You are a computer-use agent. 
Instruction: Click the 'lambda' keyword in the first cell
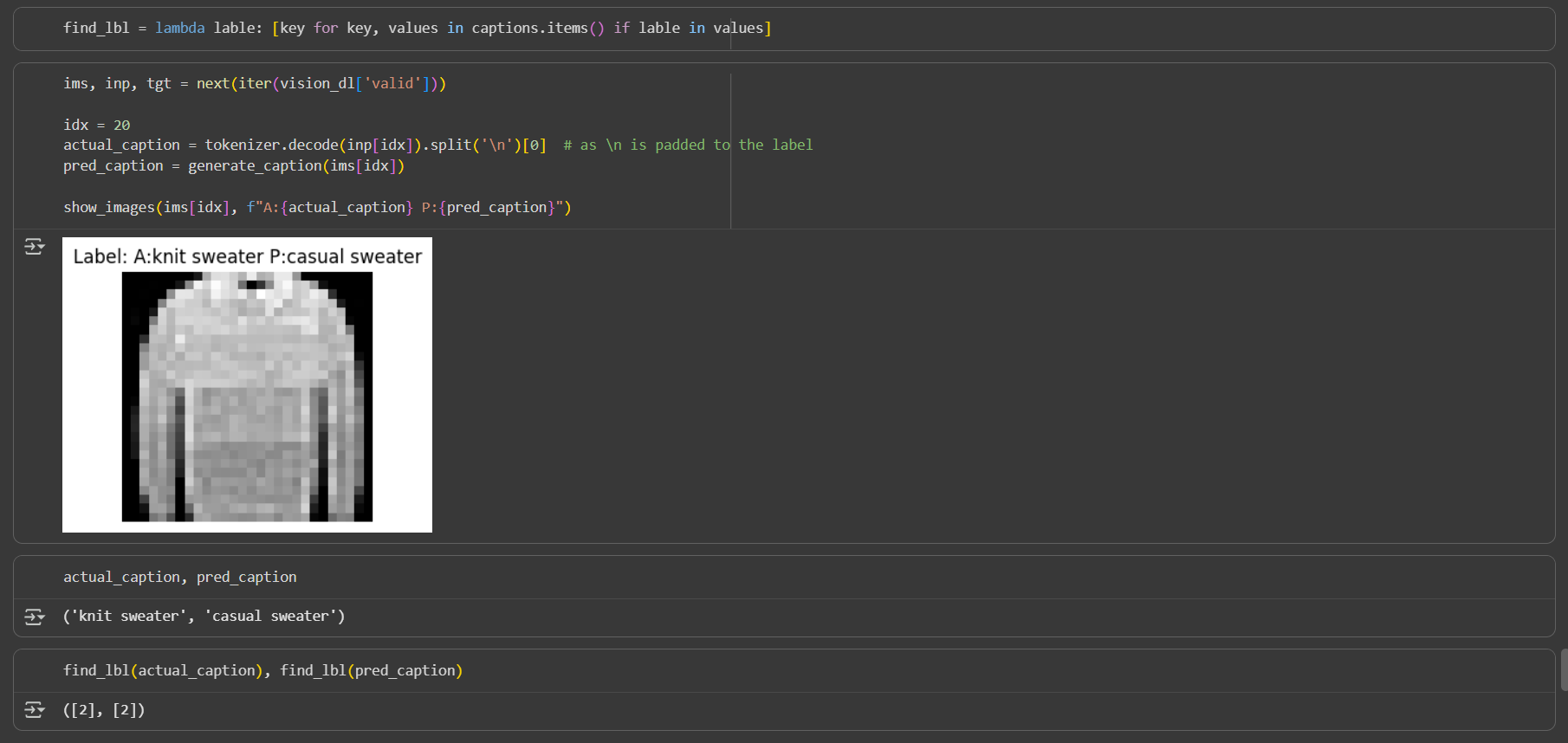180,29
